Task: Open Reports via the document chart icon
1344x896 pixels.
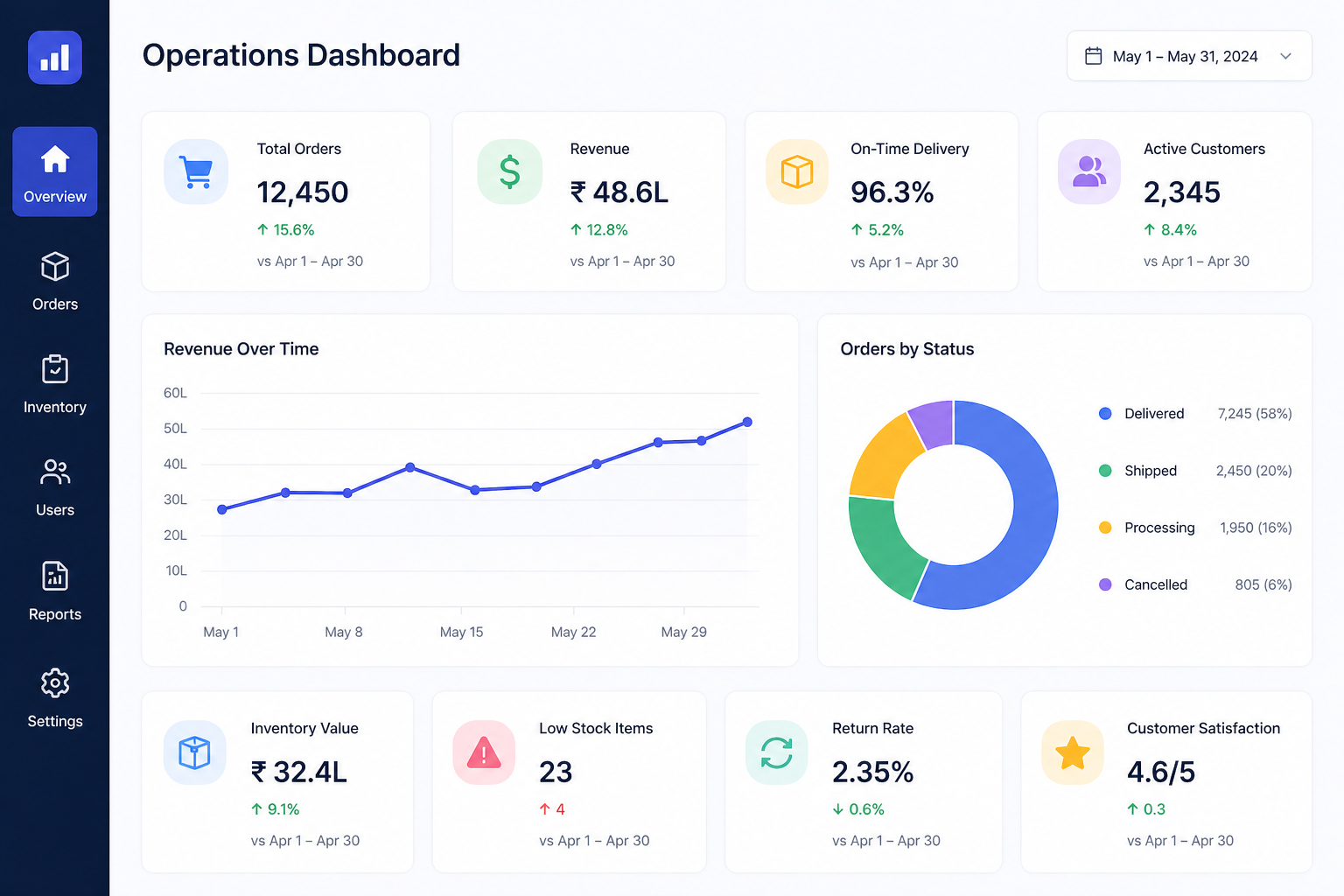Action: point(55,576)
